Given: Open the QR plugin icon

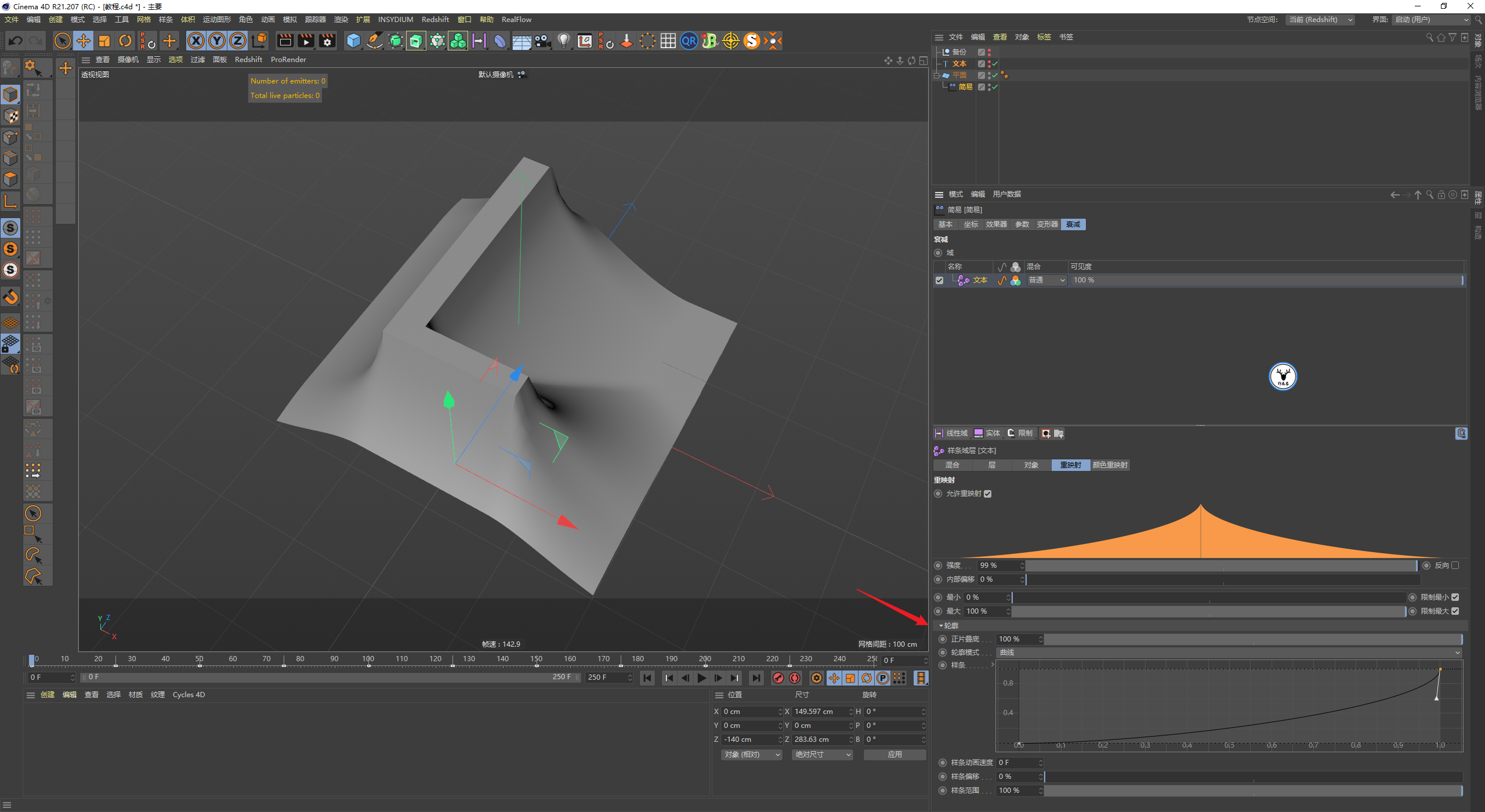Looking at the screenshot, I should 689,41.
